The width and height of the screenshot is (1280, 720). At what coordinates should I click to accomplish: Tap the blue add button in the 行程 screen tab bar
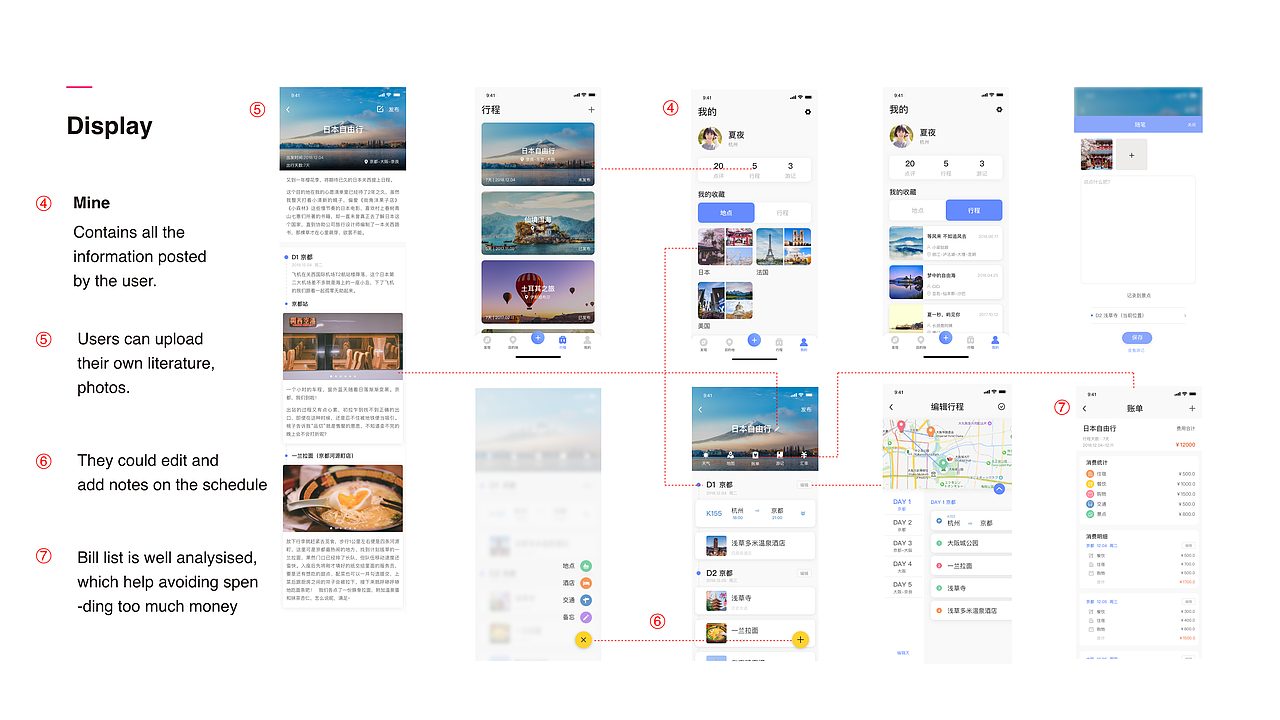click(538, 339)
